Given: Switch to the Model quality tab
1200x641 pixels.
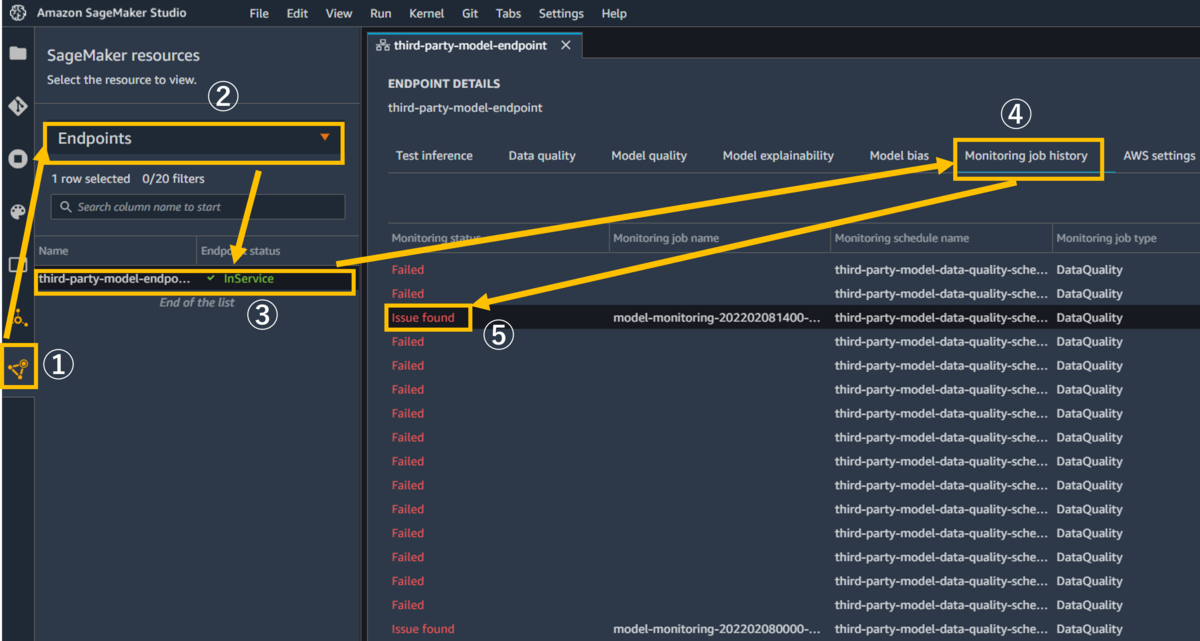Looking at the screenshot, I should tap(649, 156).
